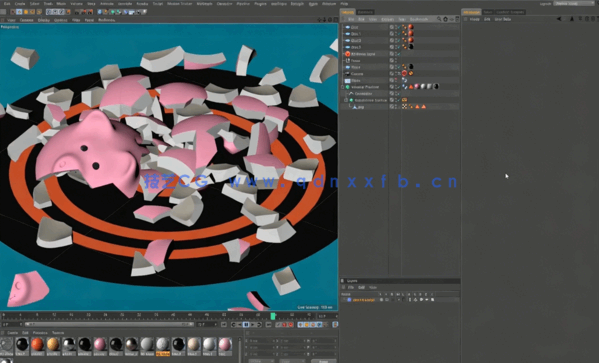Viewport: 599px width, 363px height.
Task: Select the spline Pen icon in the toolbar
Action: pos(106,12)
